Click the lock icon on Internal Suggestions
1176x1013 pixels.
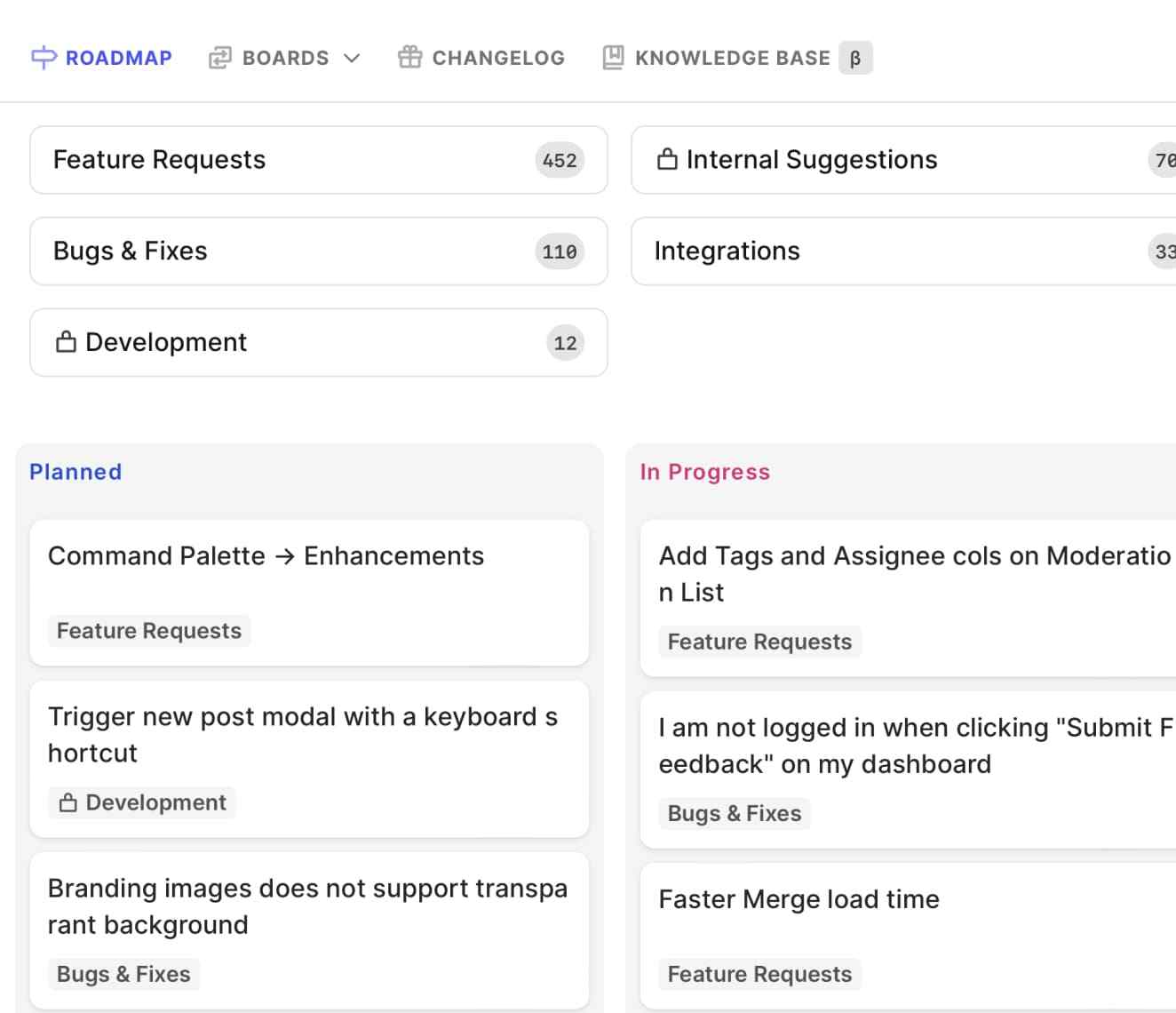[666, 160]
